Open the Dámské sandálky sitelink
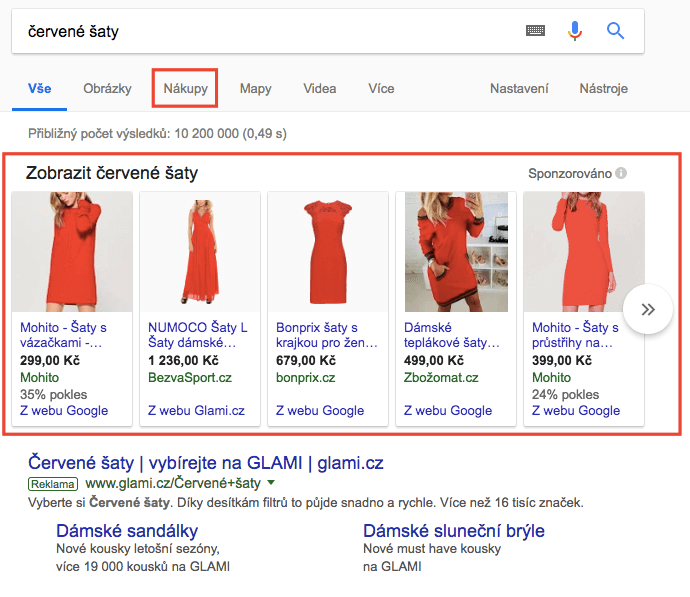 pos(127,530)
